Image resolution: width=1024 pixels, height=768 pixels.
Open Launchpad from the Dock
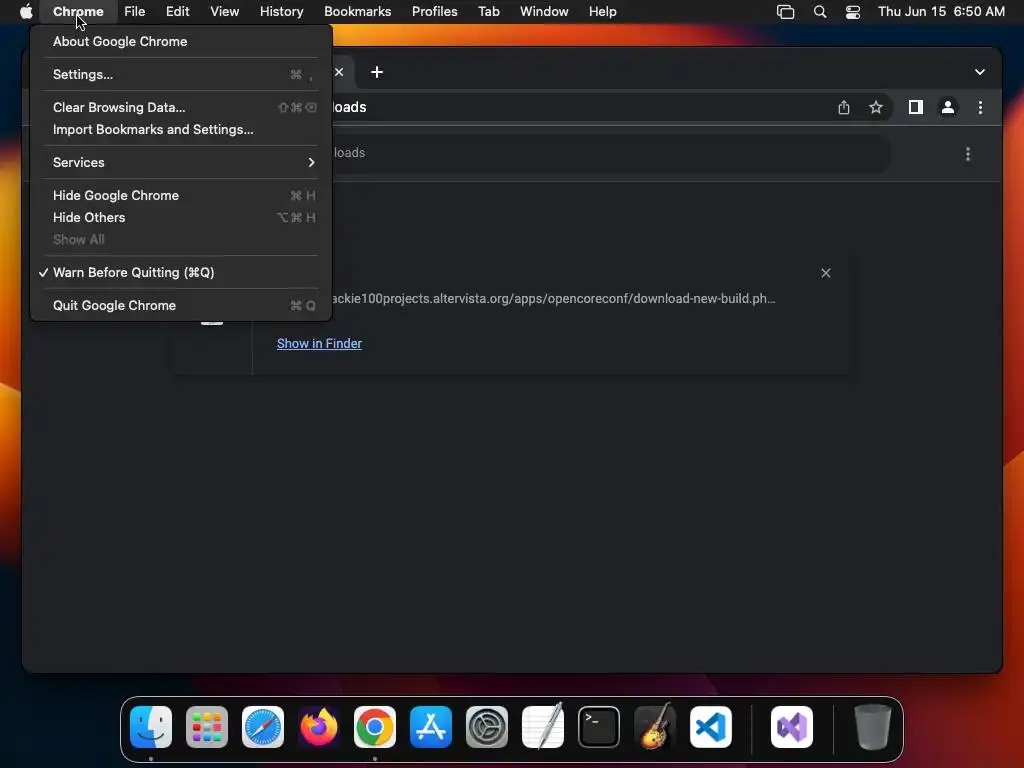(x=206, y=727)
